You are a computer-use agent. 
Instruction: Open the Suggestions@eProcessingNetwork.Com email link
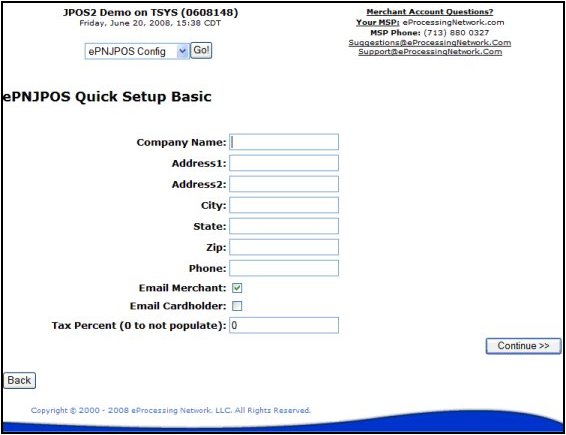[x=430, y=43]
